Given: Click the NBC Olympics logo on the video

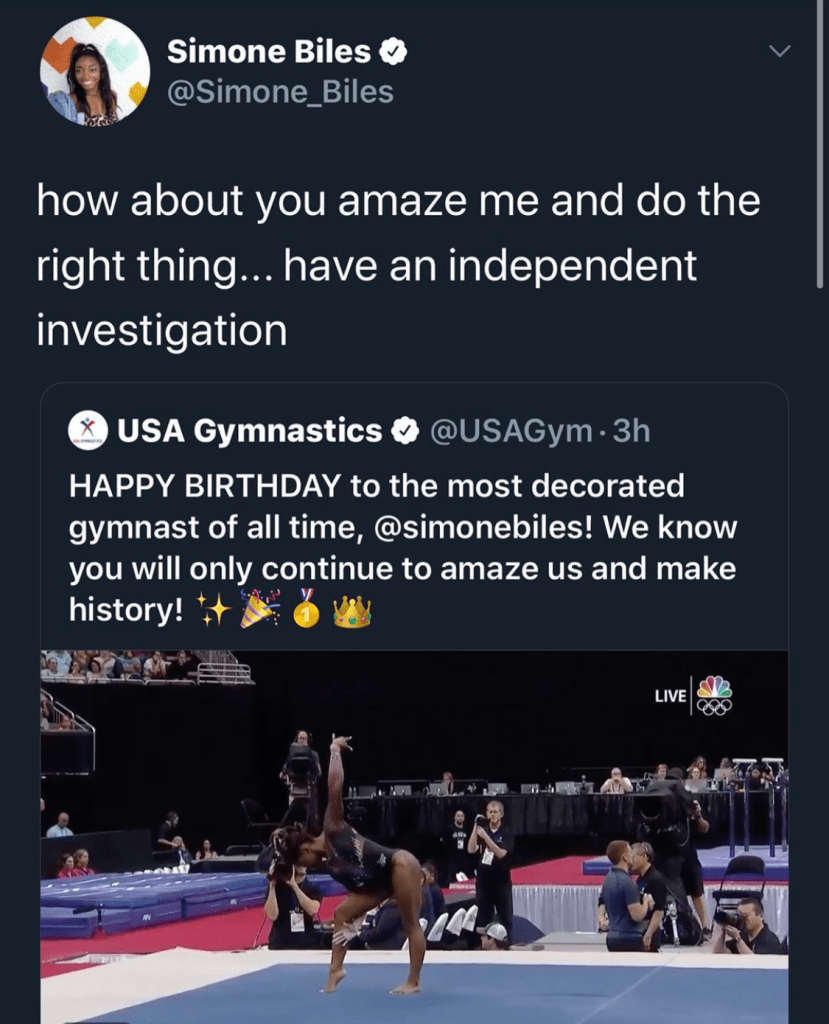Looking at the screenshot, I should 714,695.
